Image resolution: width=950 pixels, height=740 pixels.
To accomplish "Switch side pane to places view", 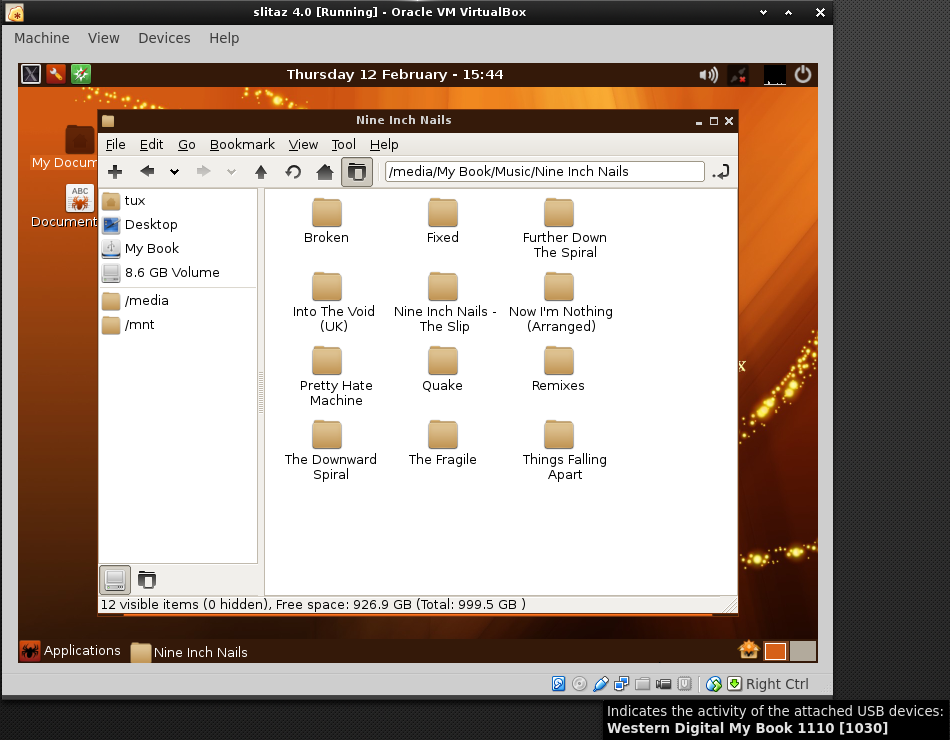I will coord(115,579).
